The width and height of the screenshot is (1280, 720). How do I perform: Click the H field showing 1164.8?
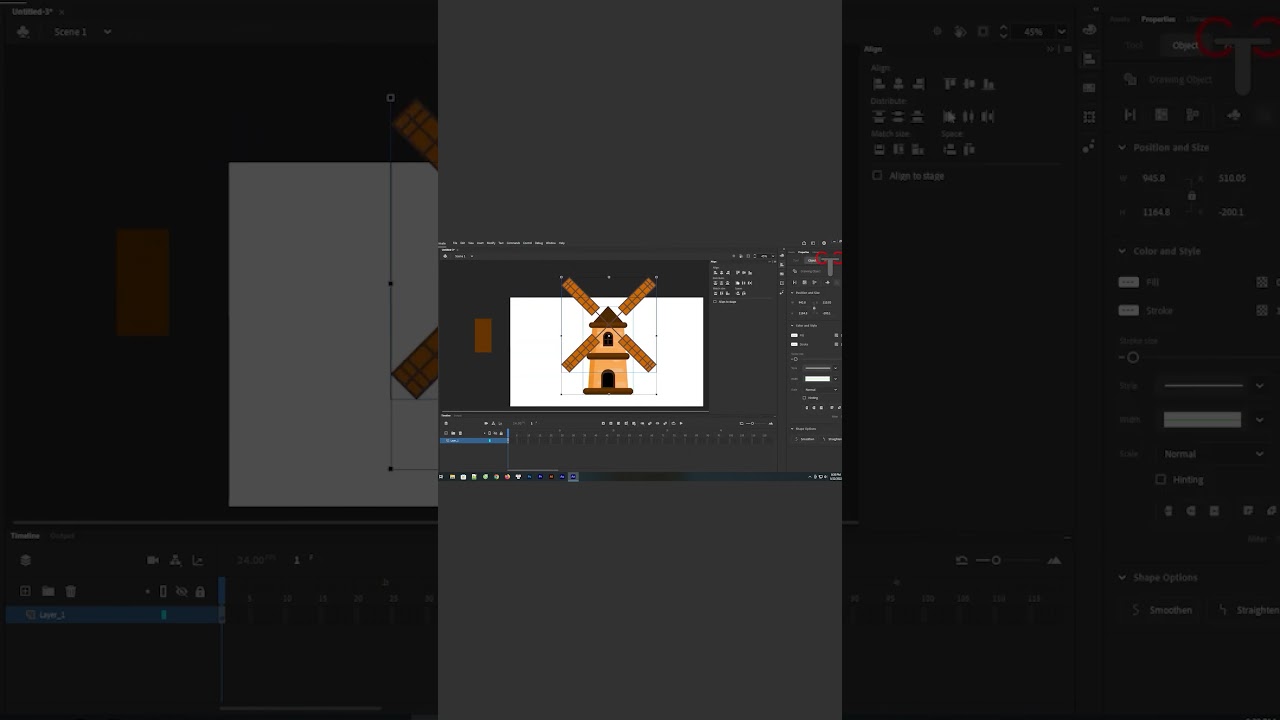point(1156,212)
